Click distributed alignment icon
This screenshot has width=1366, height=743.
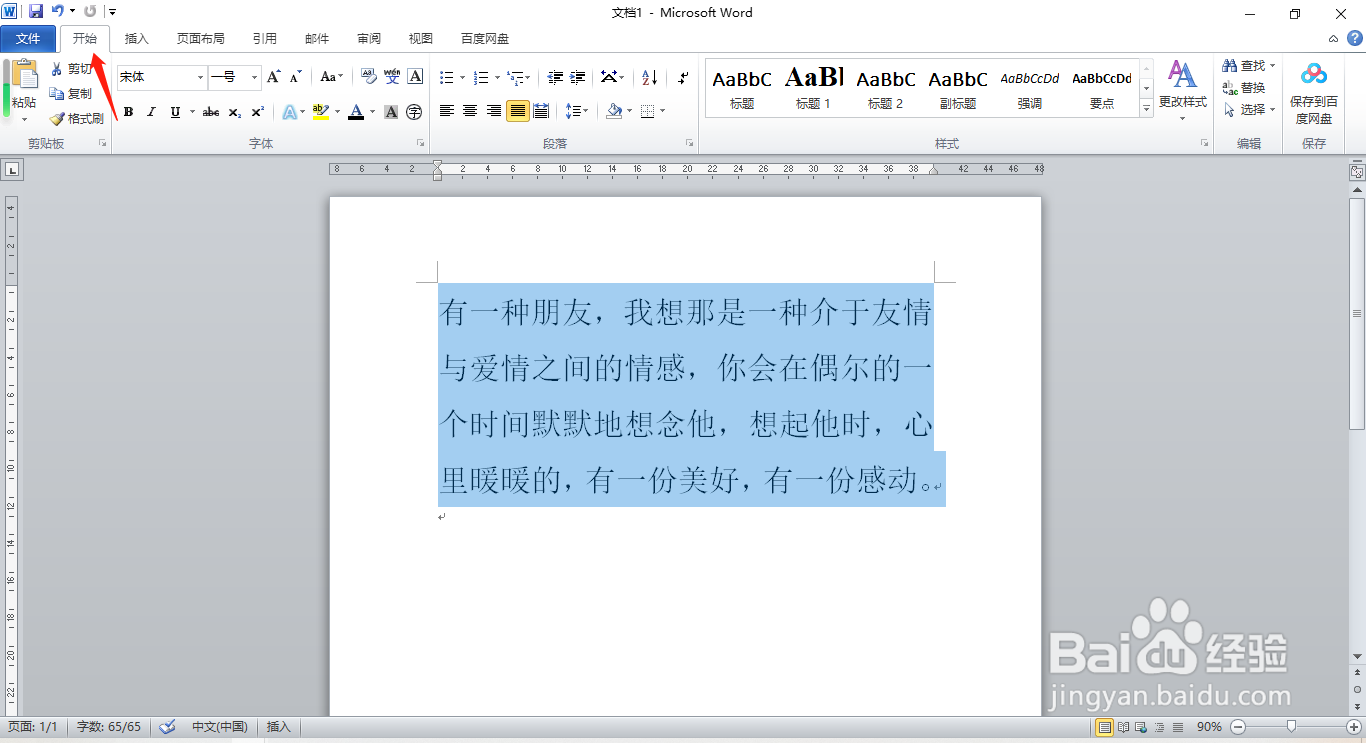(541, 112)
